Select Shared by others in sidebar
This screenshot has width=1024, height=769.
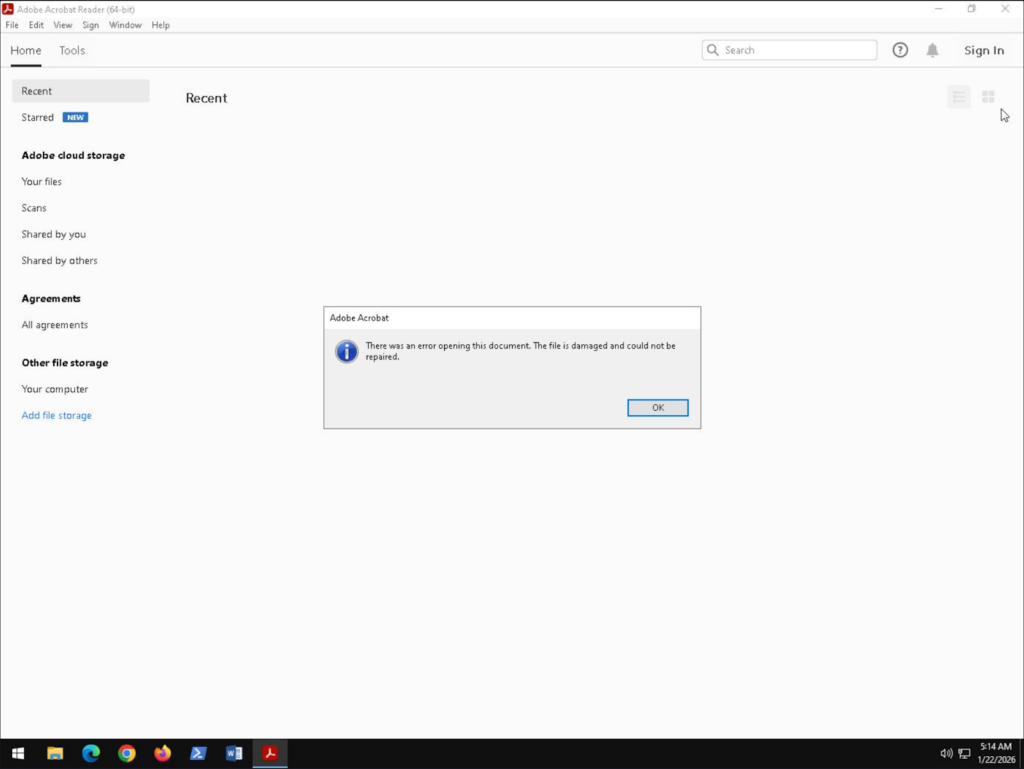click(x=60, y=260)
